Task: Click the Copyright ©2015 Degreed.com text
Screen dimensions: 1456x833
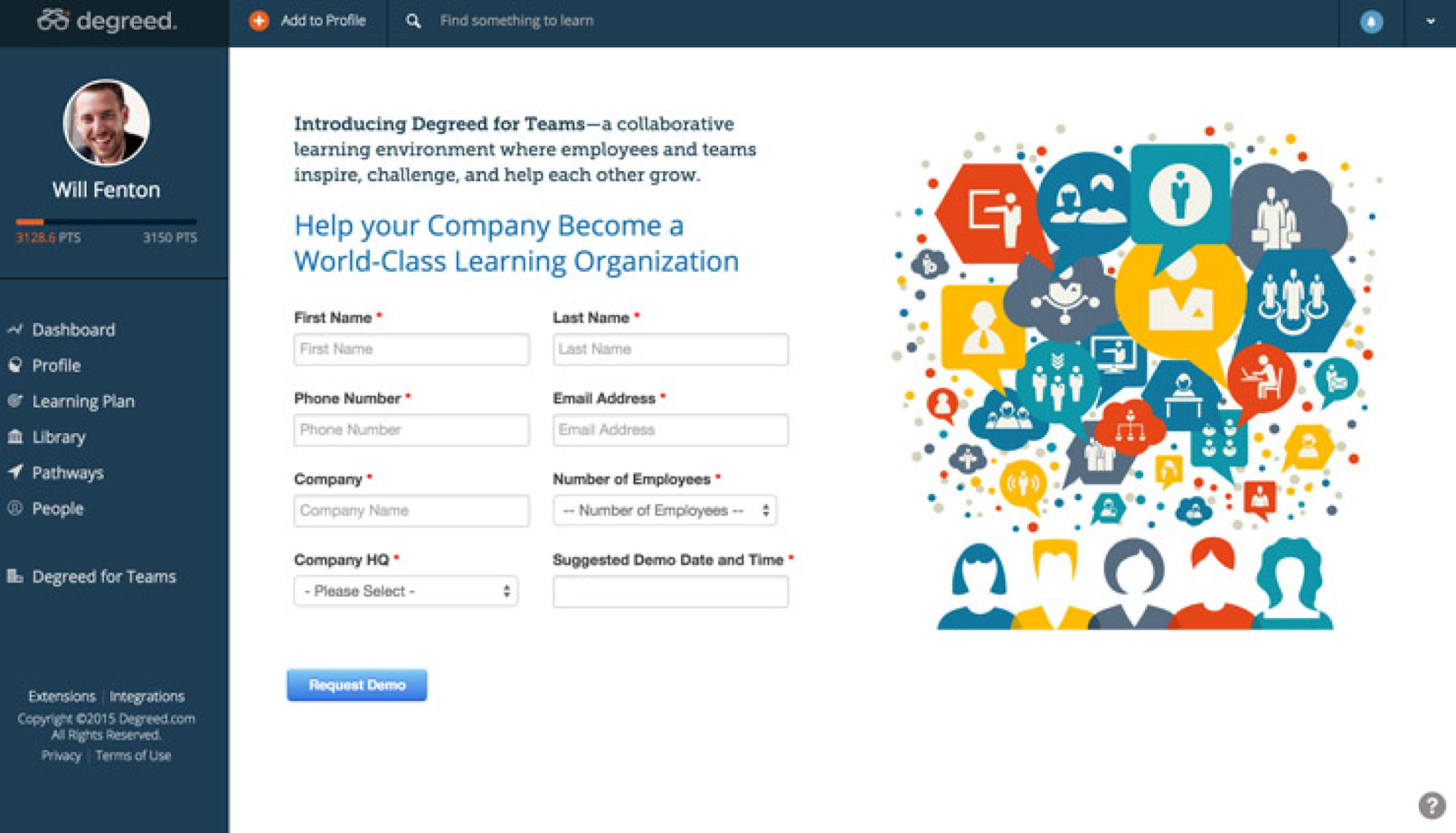Action: (106, 719)
